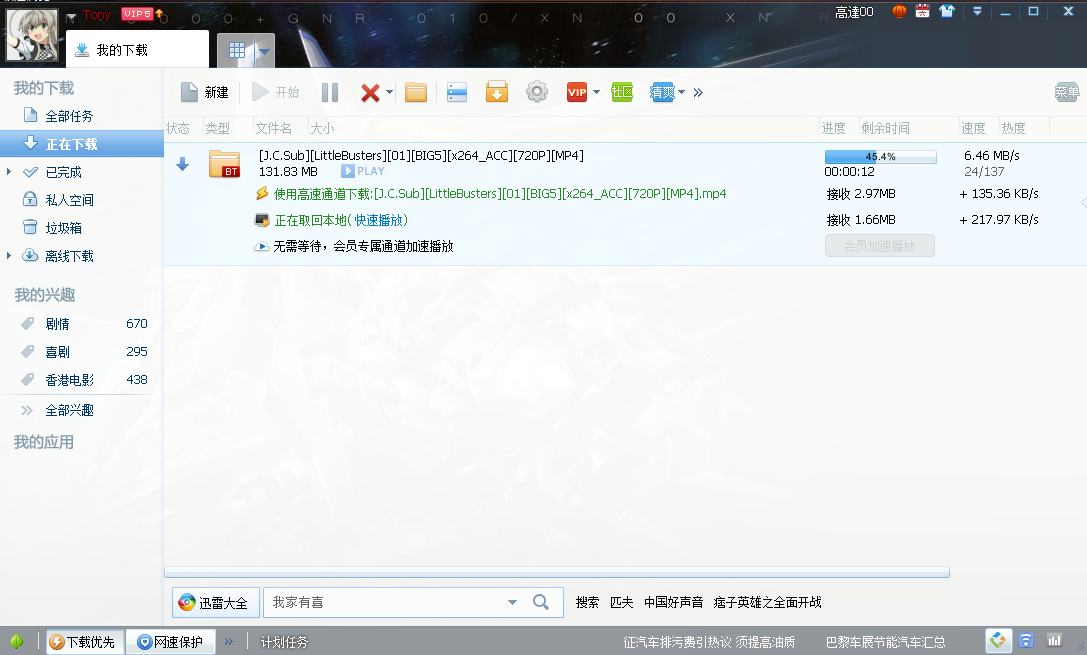Click the 新建 new task button
Viewport: 1087px width, 655px height.
(x=205, y=93)
